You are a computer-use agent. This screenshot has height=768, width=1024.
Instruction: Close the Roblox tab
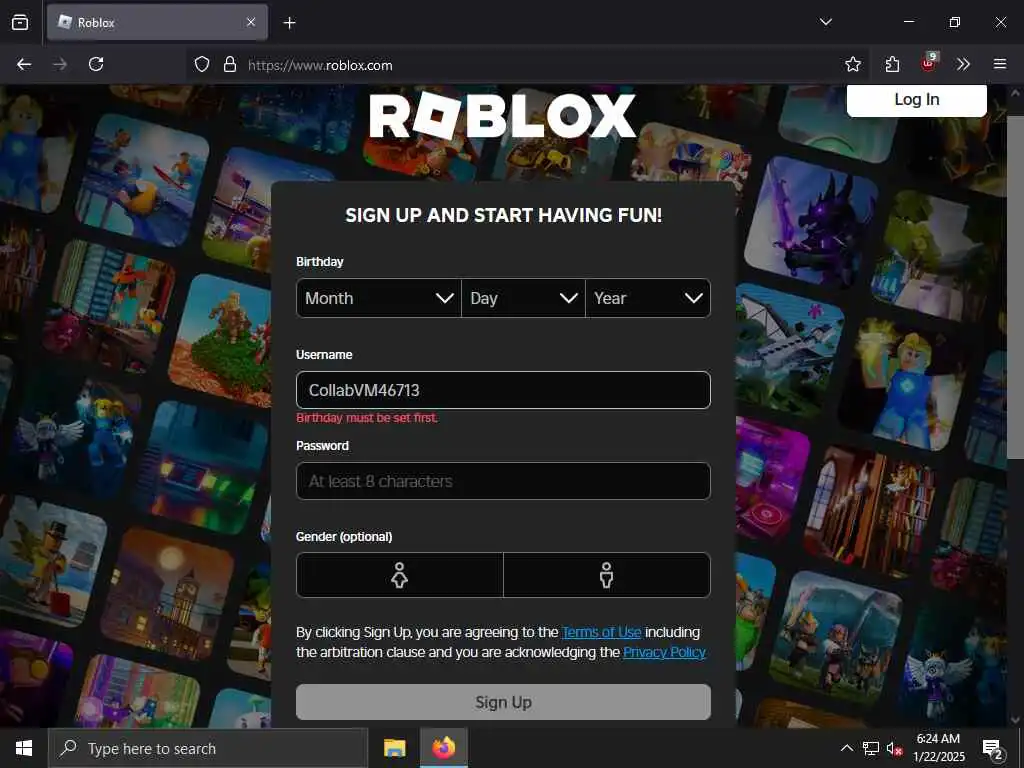click(x=251, y=22)
